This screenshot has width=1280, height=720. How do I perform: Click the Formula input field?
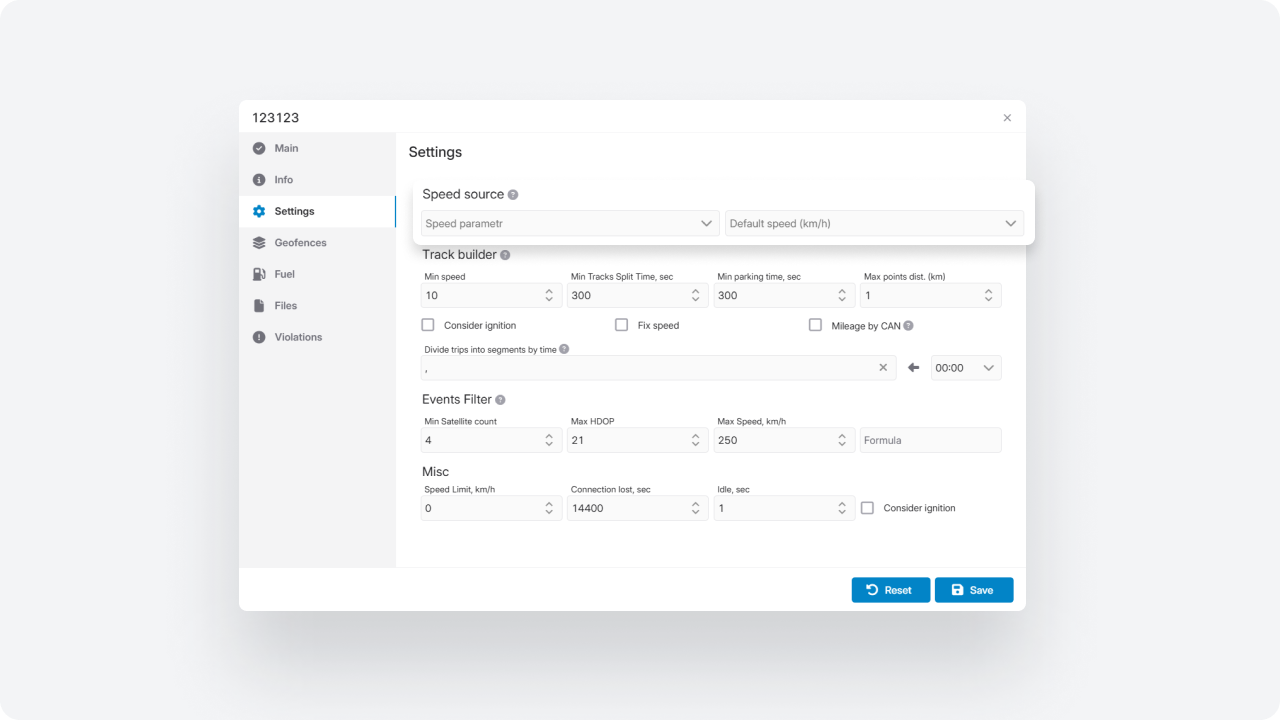(x=930, y=440)
